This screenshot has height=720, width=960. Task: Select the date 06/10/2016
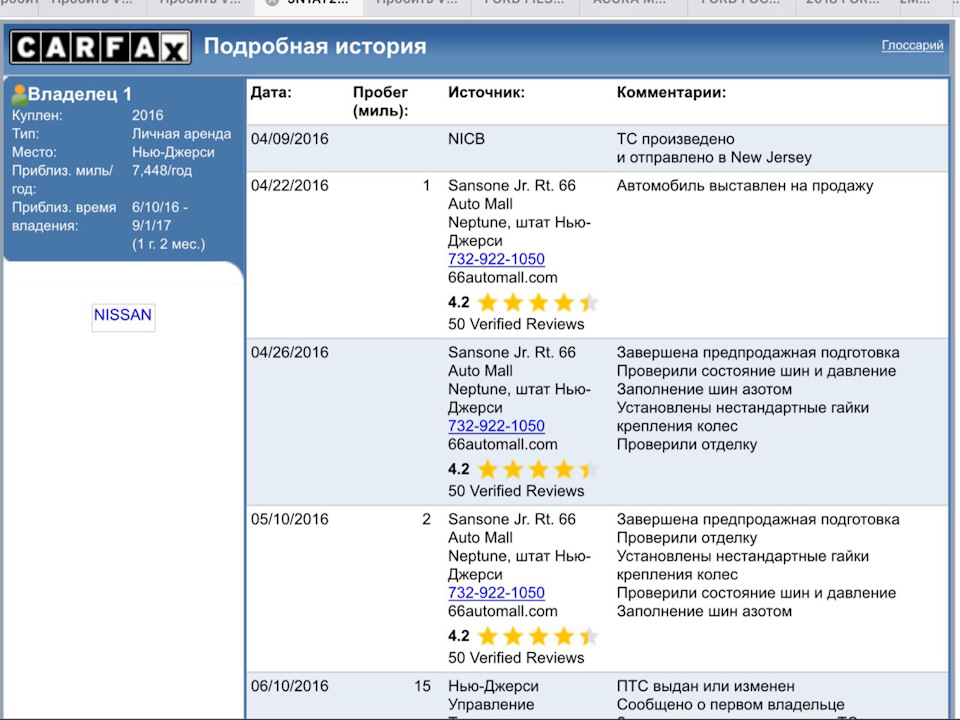pos(290,686)
